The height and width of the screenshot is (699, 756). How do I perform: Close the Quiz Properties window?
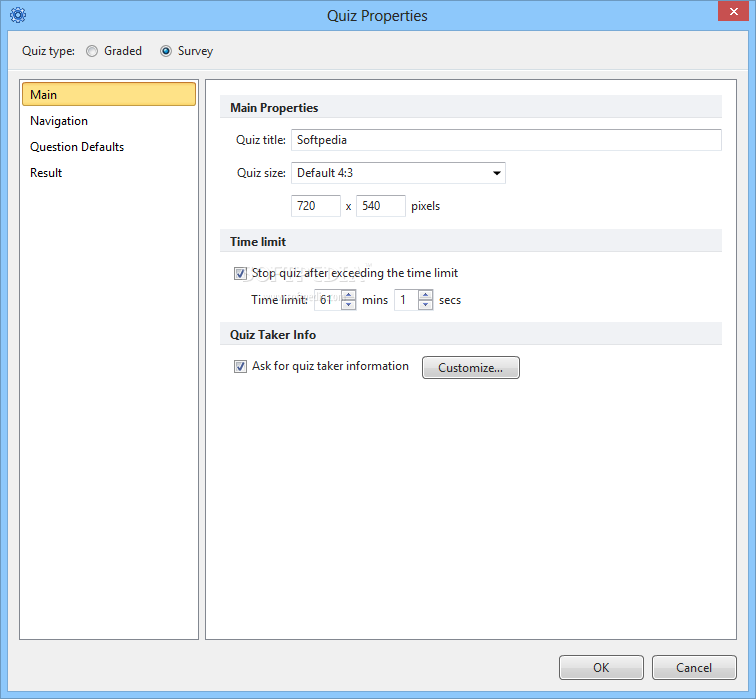[733, 11]
